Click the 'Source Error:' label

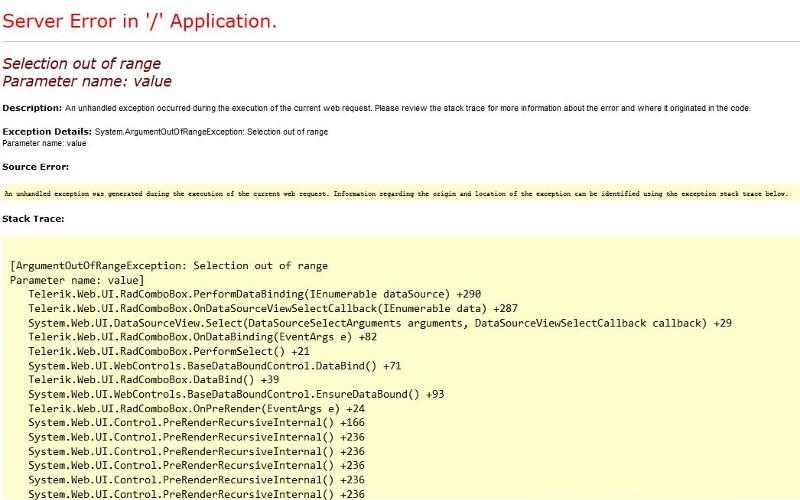35,167
